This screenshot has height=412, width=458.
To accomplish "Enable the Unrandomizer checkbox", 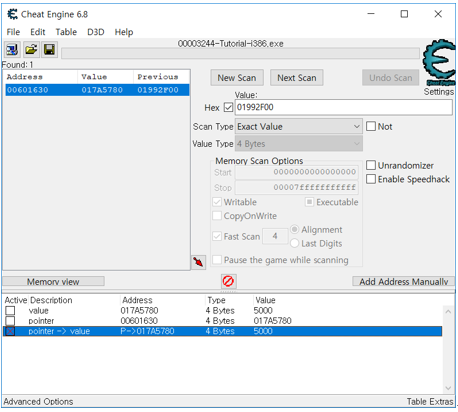I will click(x=371, y=165).
